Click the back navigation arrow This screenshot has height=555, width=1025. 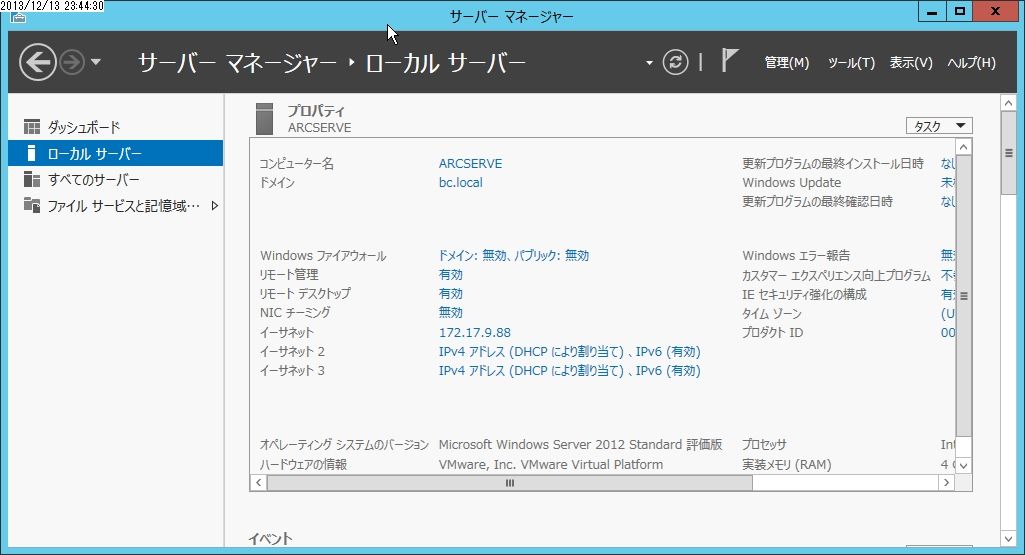[37, 62]
